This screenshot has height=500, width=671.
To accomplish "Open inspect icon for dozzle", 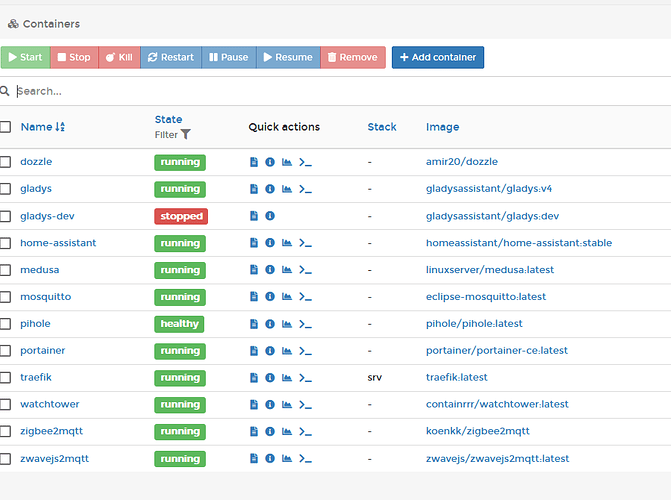I will [x=270, y=162].
